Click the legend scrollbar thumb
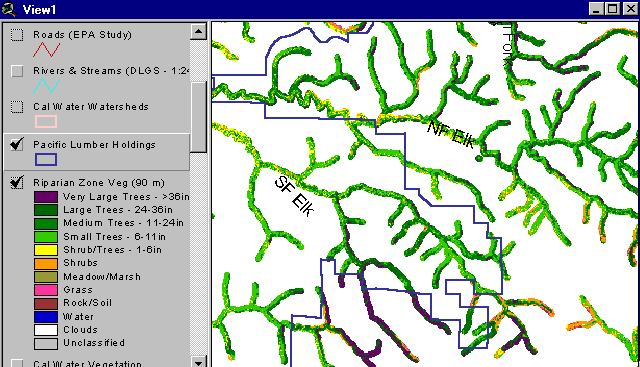This screenshot has width=640, height=367. (198, 117)
